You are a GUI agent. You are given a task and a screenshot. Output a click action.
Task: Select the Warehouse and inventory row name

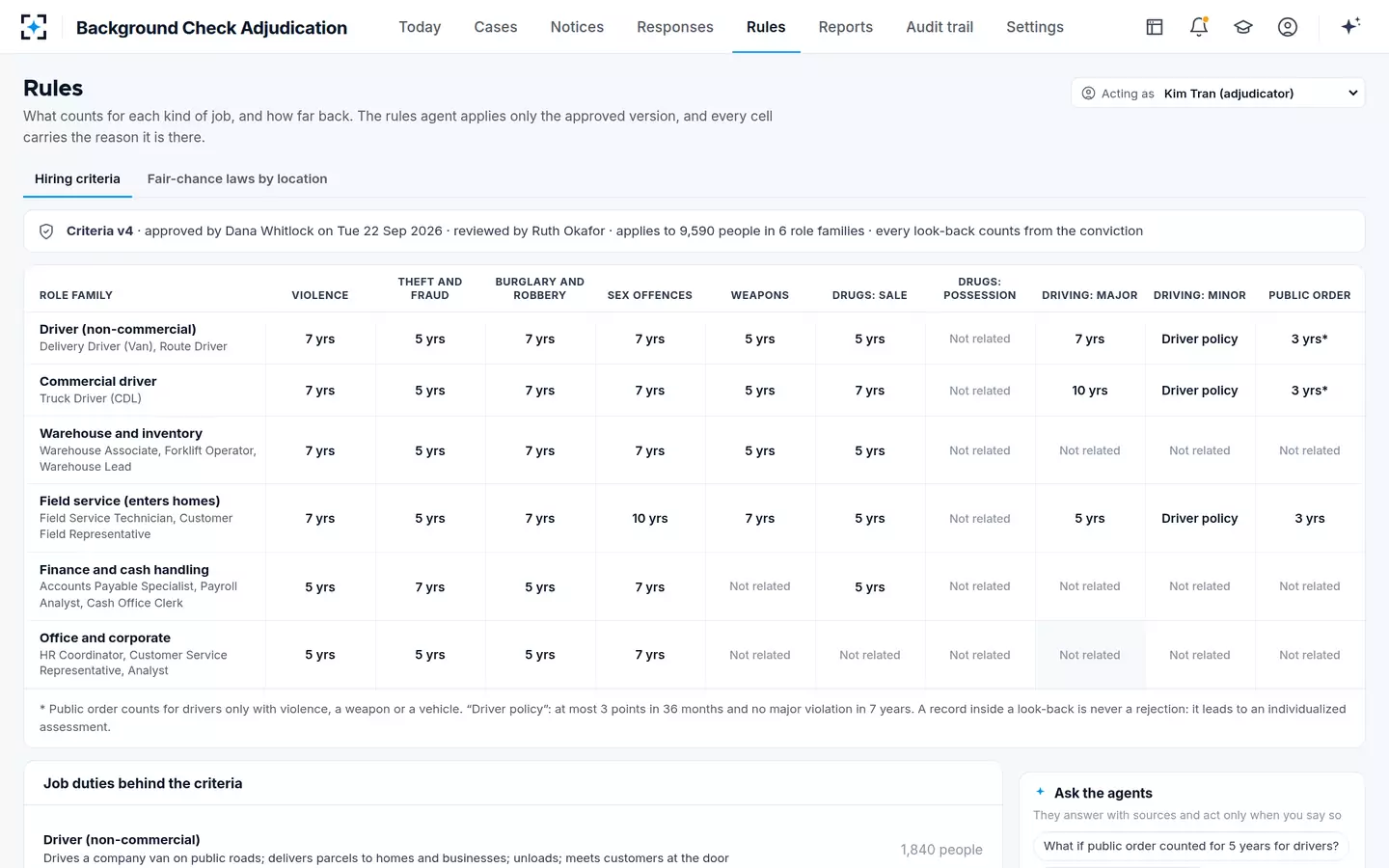(x=121, y=433)
